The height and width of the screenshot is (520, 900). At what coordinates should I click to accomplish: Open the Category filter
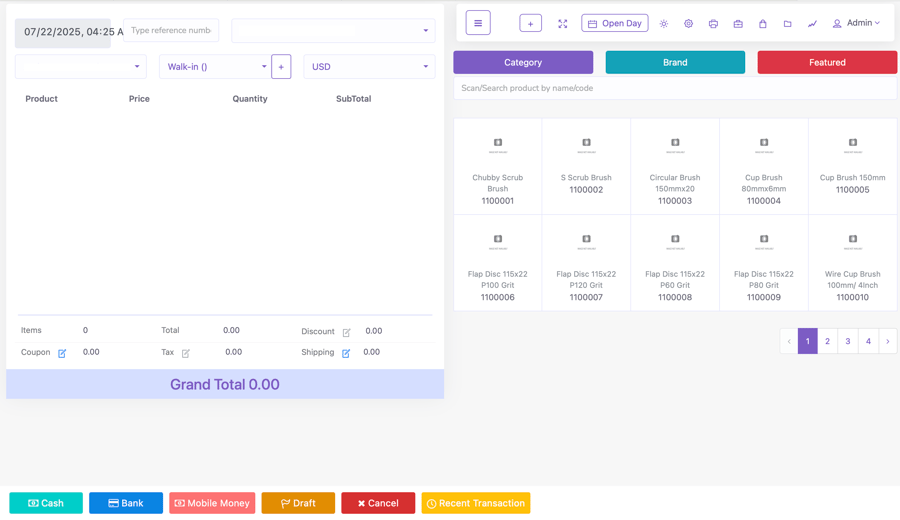tap(523, 62)
